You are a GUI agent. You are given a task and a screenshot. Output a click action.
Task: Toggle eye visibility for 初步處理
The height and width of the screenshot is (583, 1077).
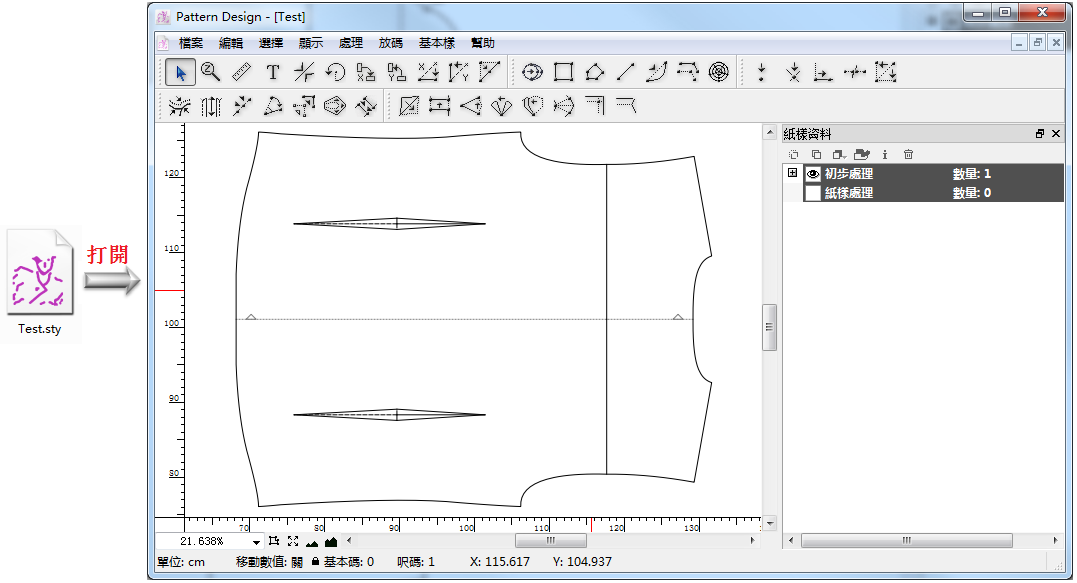tap(813, 174)
